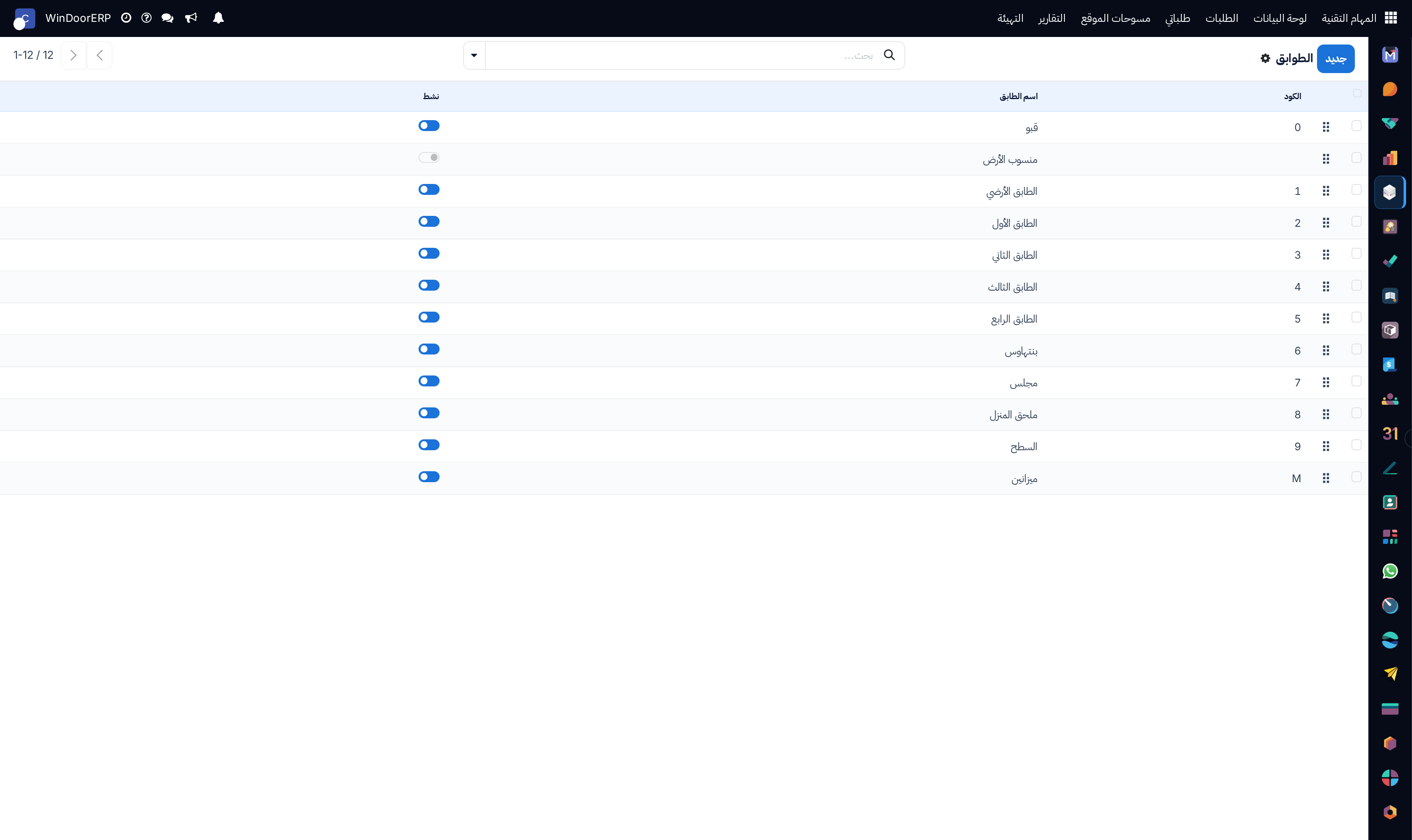Open the teal and purple card app icon
This screenshot has width=1412, height=840.
[1389, 709]
